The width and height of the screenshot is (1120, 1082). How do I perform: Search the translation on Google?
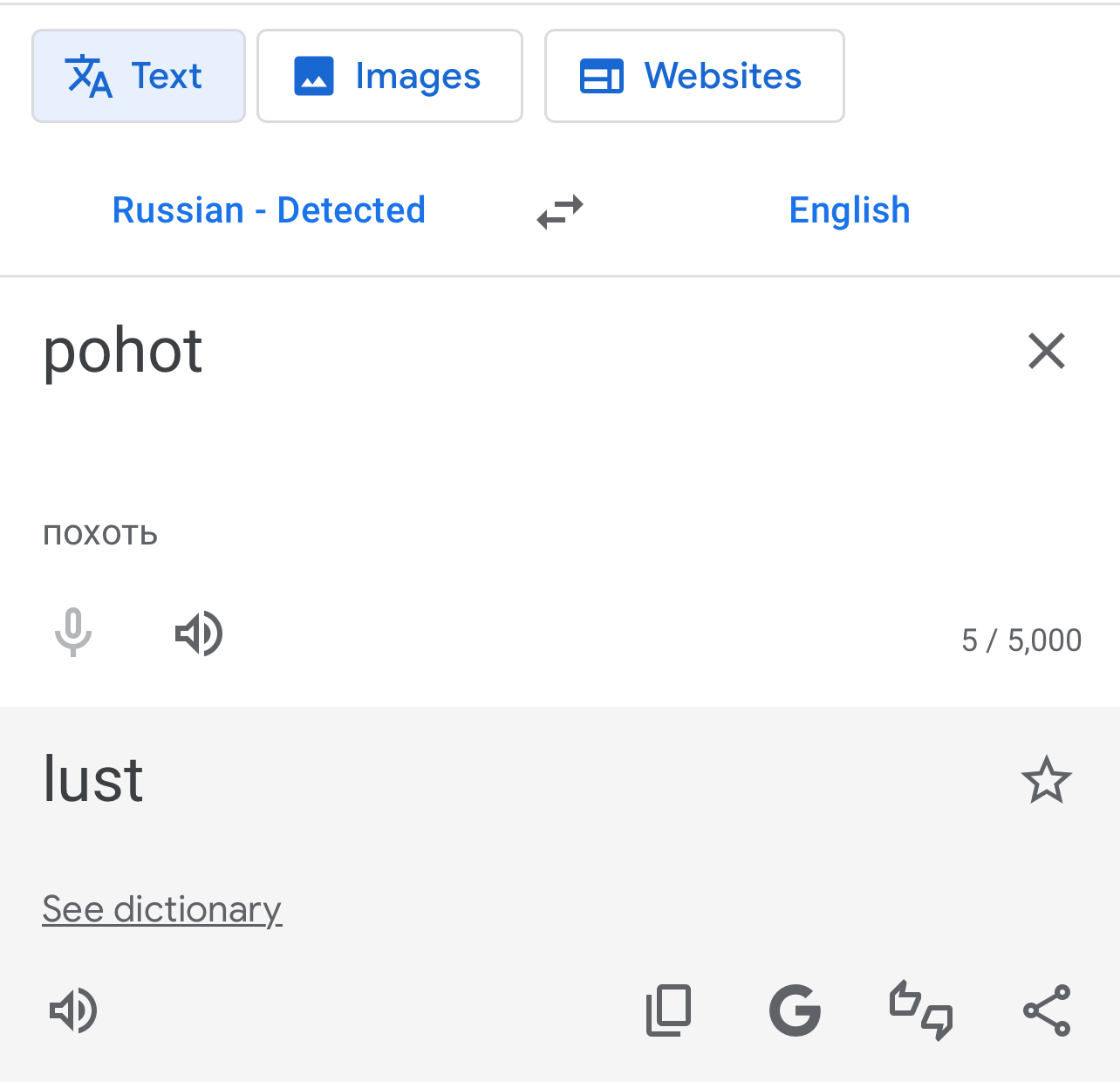pyautogui.click(x=795, y=1010)
